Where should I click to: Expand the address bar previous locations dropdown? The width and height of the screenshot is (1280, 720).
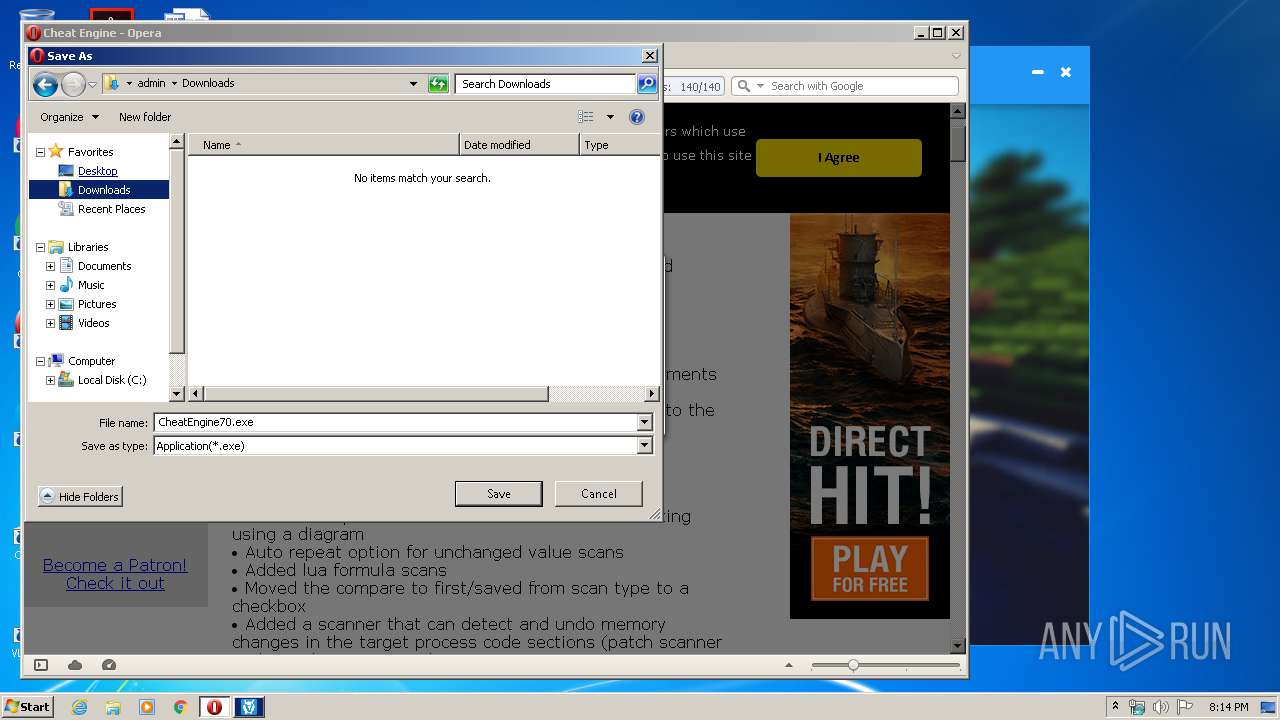coord(413,84)
